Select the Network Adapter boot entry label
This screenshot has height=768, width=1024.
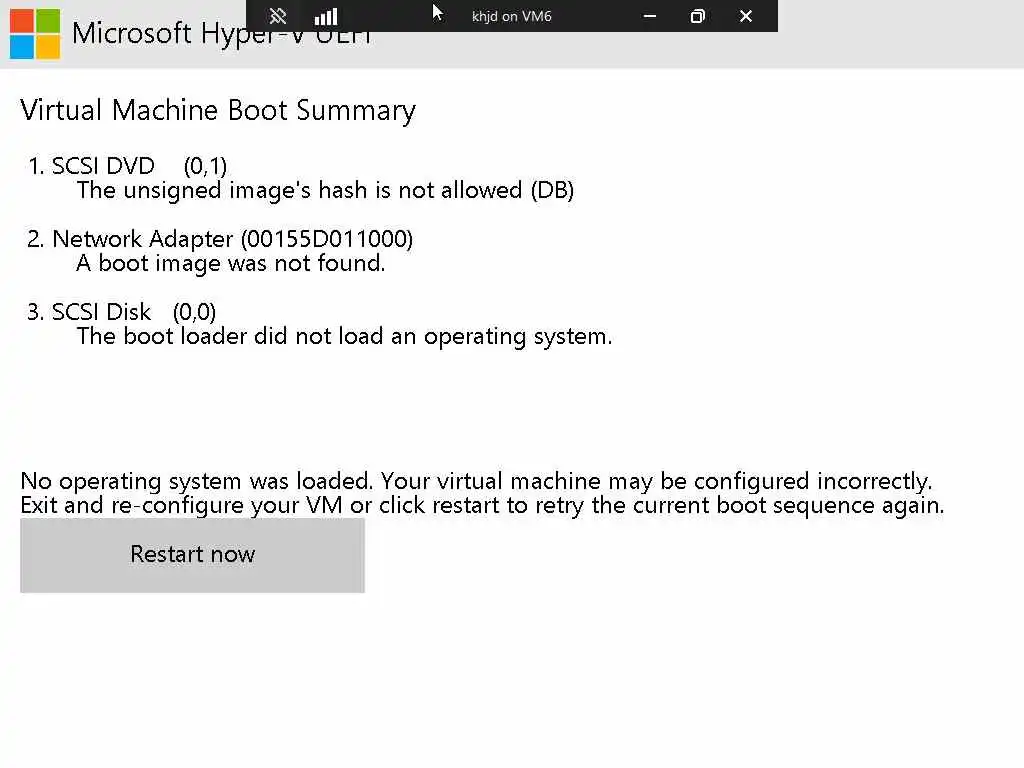point(143,239)
